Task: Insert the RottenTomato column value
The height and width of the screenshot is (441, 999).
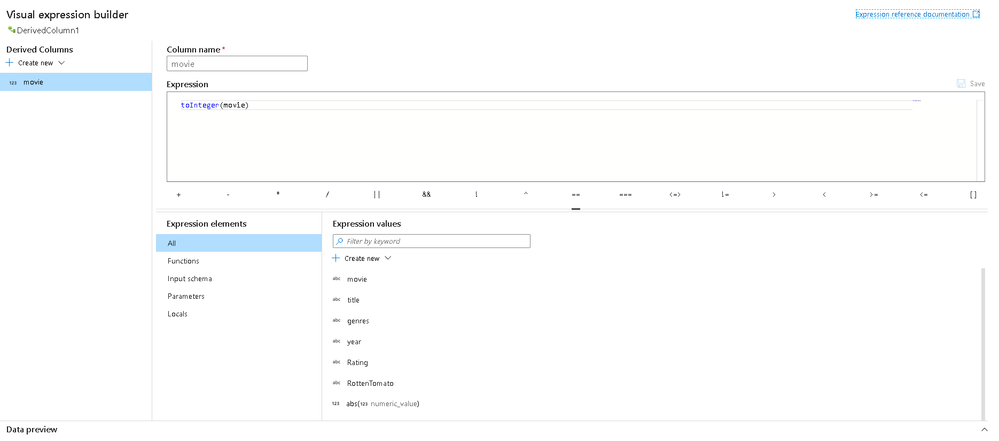Action: [370, 383]
